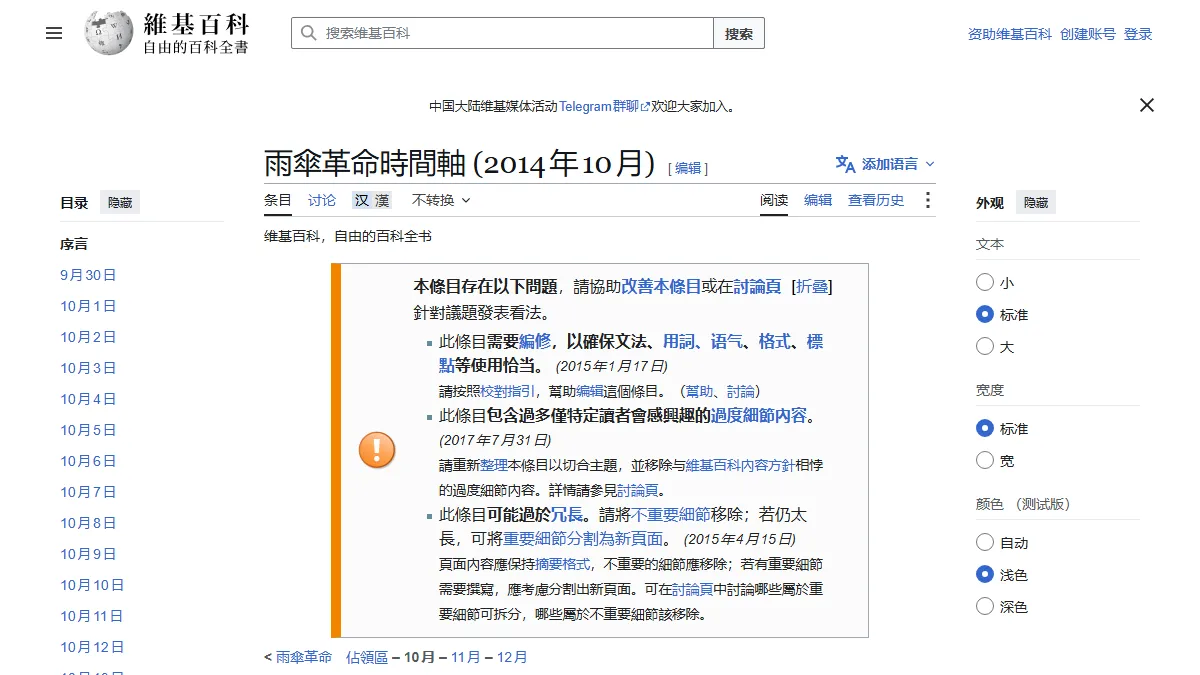The image size is (1200, 675).
Task: Dismiss the Telegram banner notice
Action: (x=1147, y=105)
